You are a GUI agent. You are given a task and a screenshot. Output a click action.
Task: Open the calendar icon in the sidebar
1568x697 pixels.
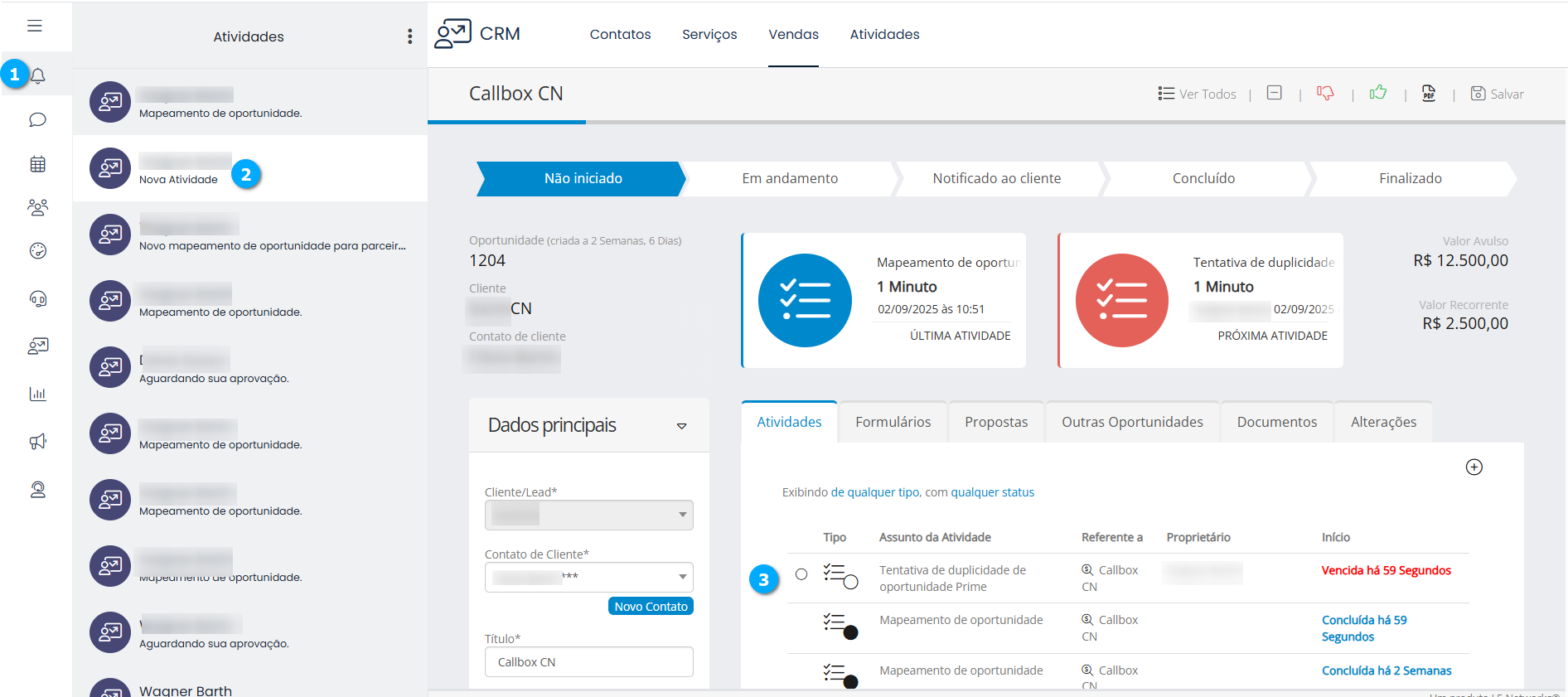37,164
